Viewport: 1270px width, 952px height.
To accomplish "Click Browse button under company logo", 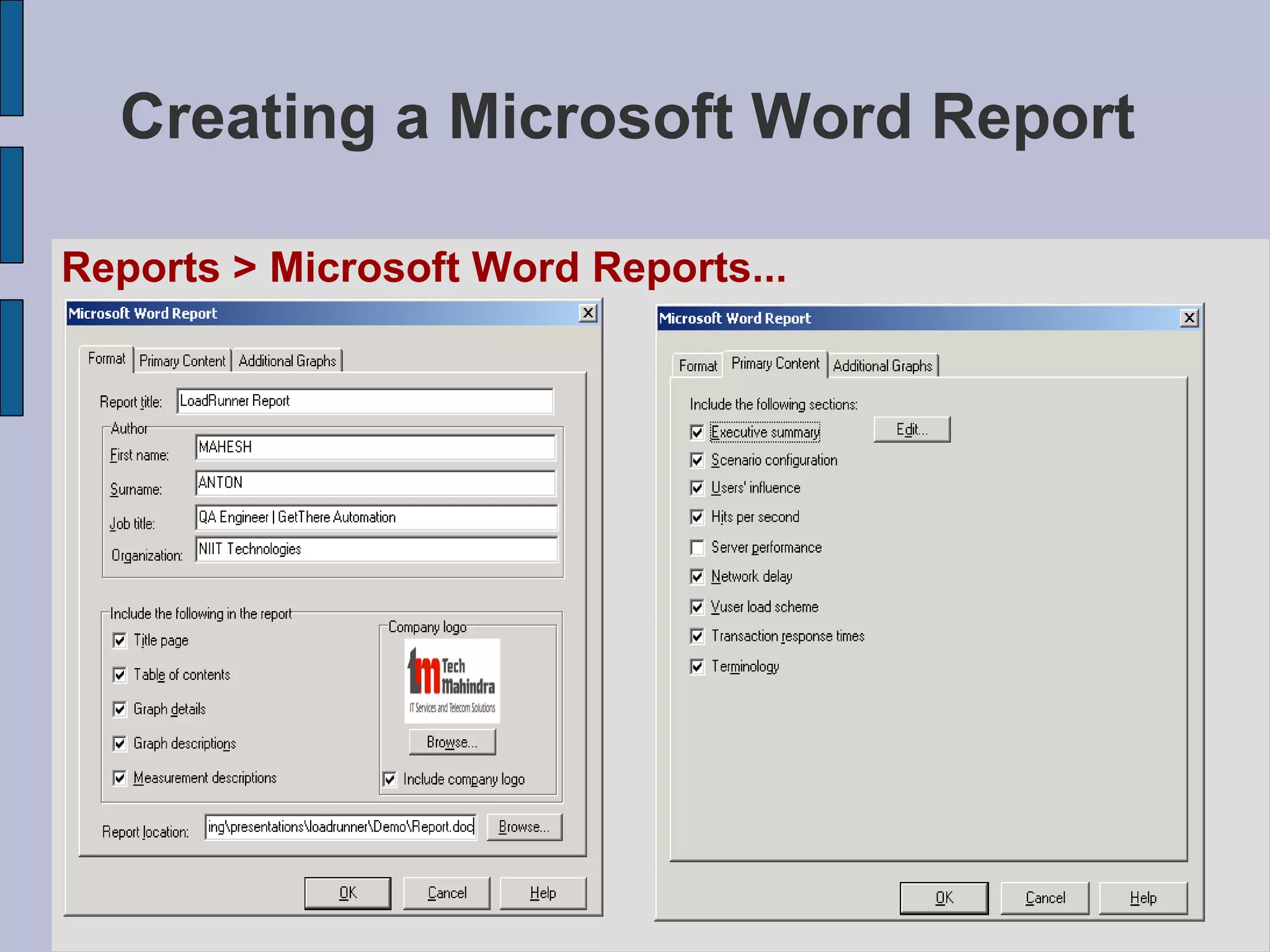I will [x=452, y=742].
